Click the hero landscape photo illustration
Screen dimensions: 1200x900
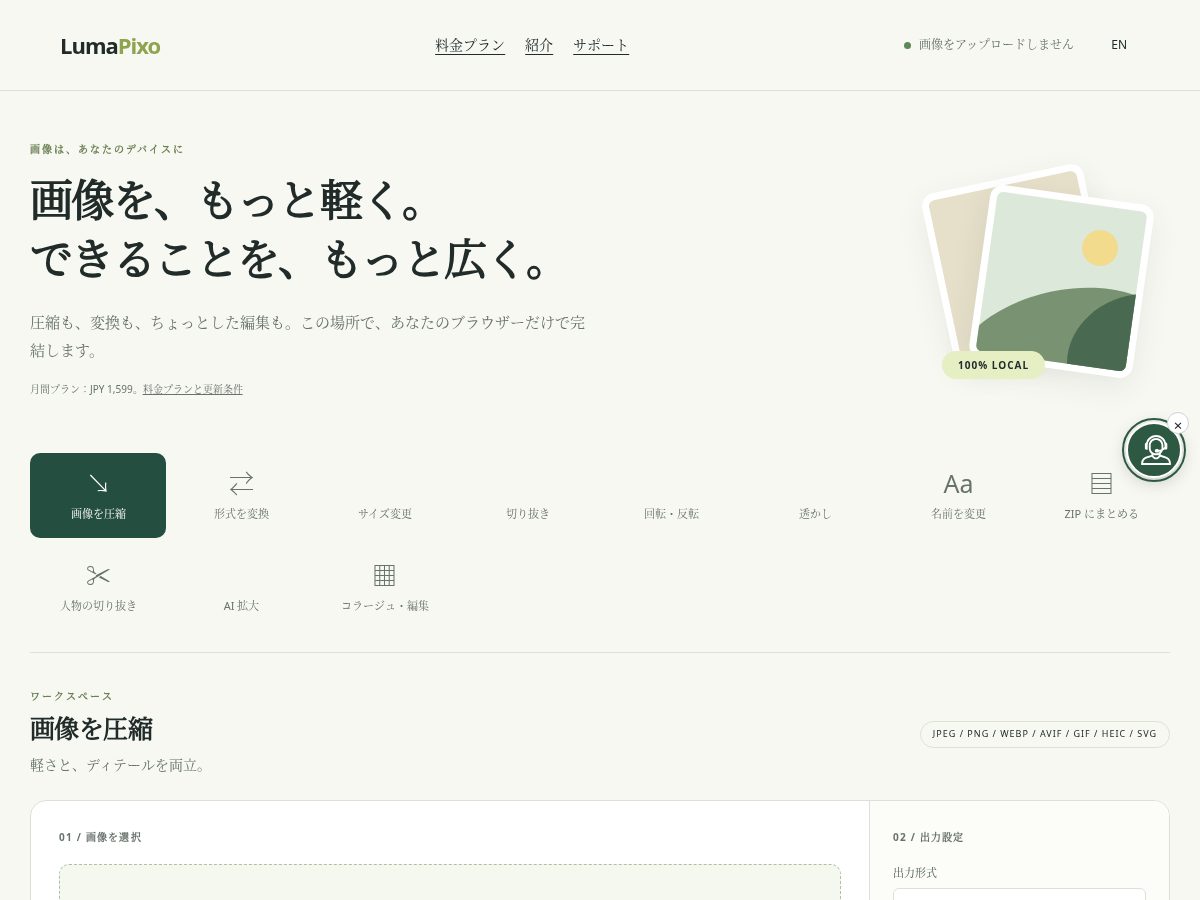pyautogui.click(x=1062, y=281)
